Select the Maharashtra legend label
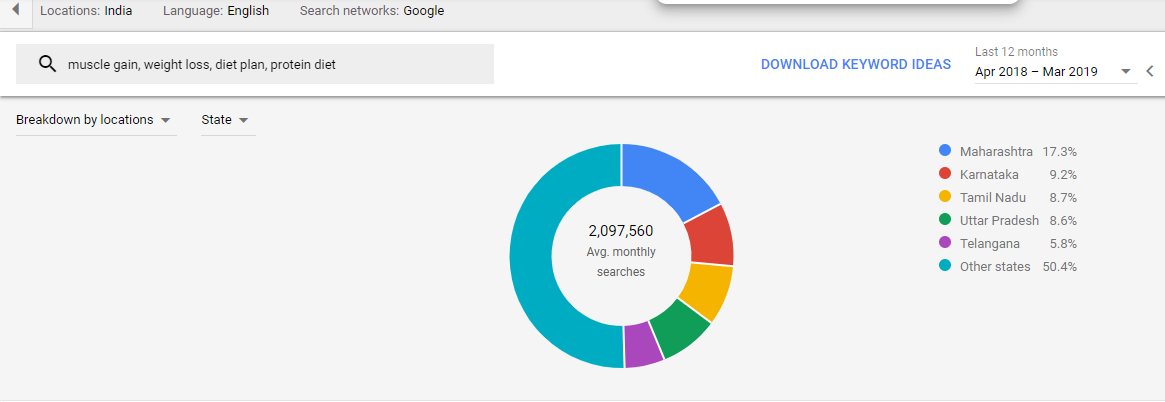 pos(996,152)
